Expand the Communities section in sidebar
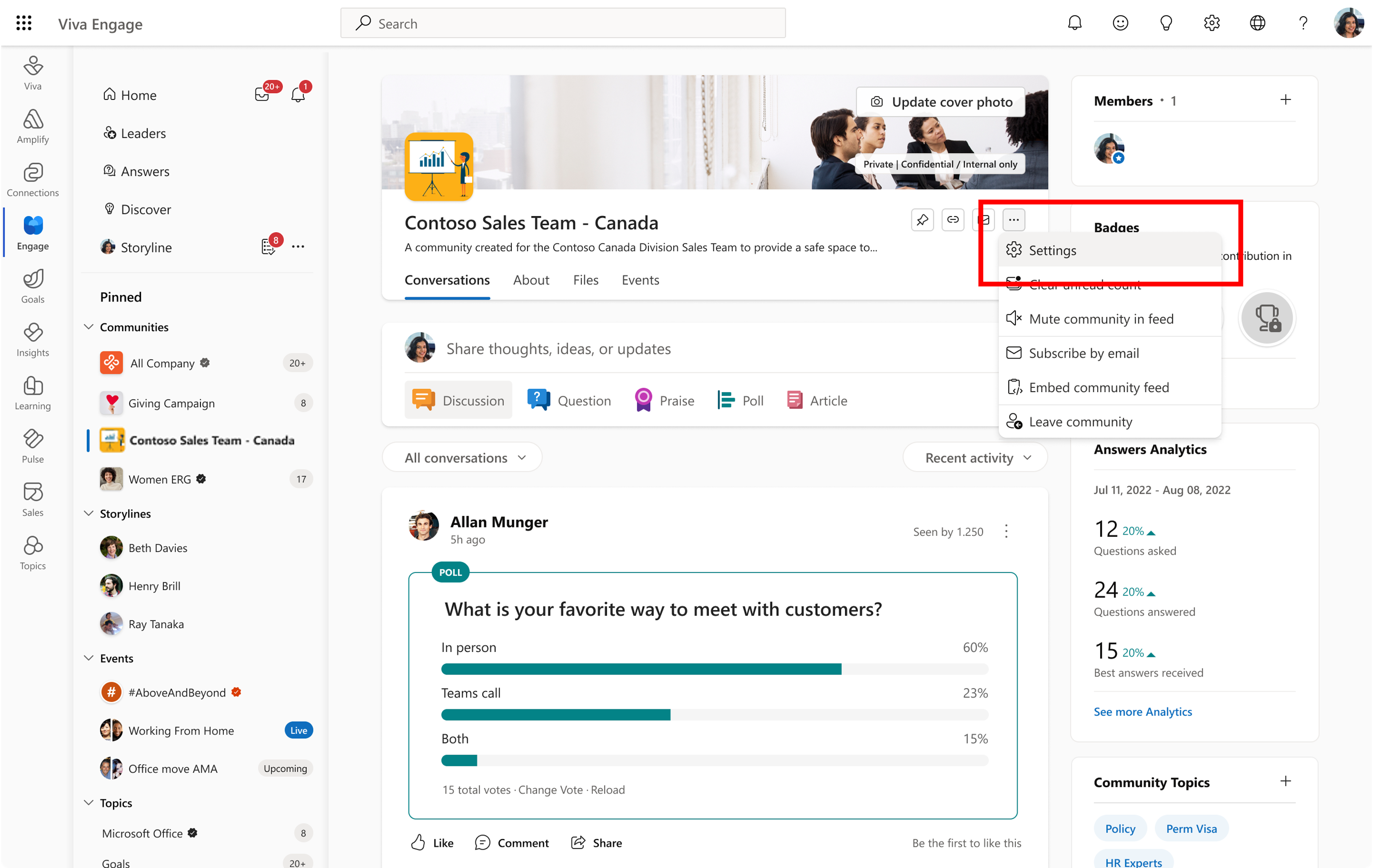 pyautogui.click(x=89, y=327)
